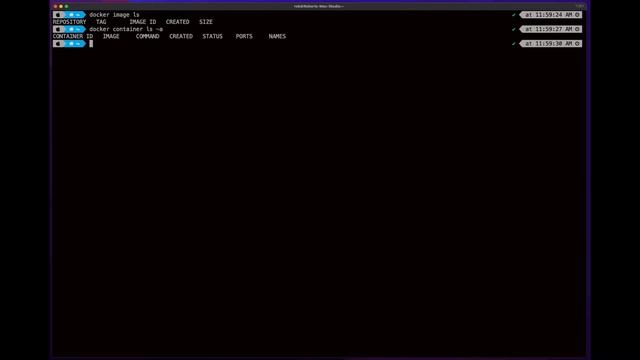Click the red close window button
Viewport: 640px width, 360px height.
(x=56, y=7)
